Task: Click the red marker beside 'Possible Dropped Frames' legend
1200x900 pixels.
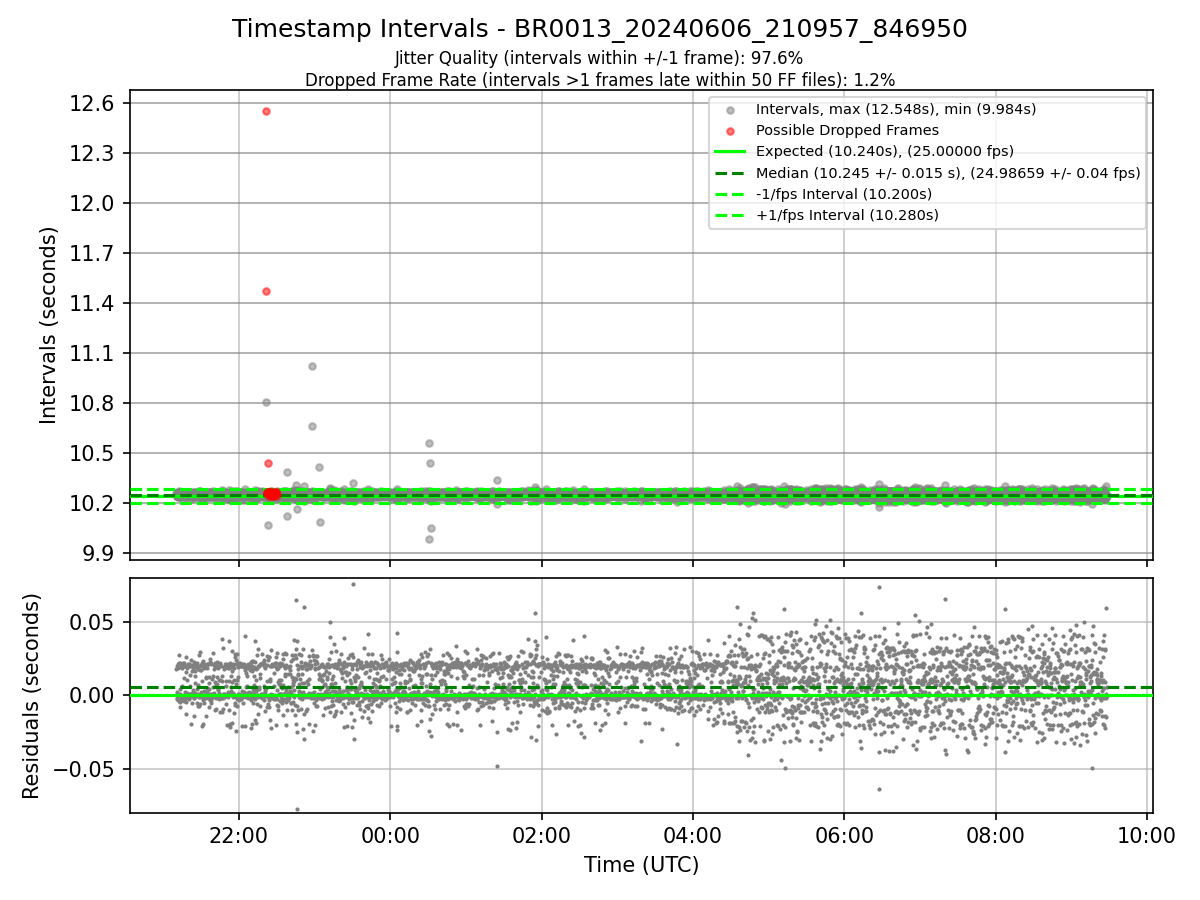Action: tap(731, 131)
